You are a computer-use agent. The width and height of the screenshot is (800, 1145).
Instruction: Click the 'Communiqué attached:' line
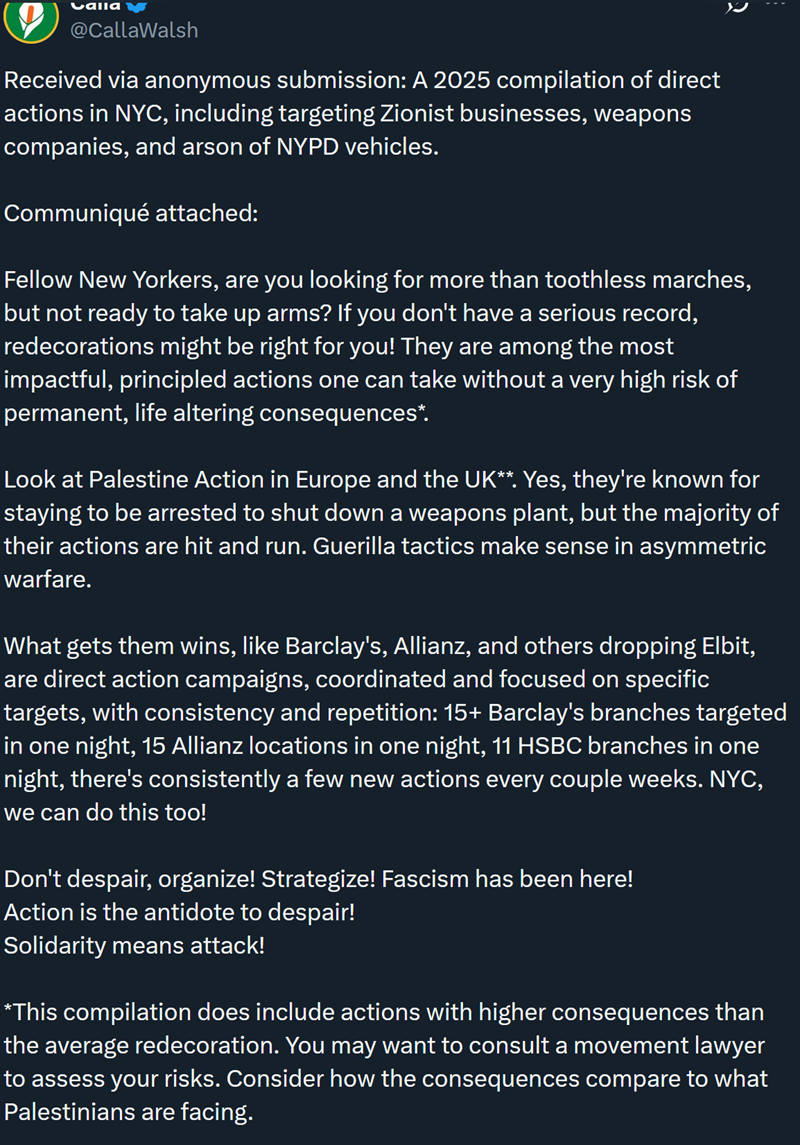pyautogui.click(x=131, y=214)
